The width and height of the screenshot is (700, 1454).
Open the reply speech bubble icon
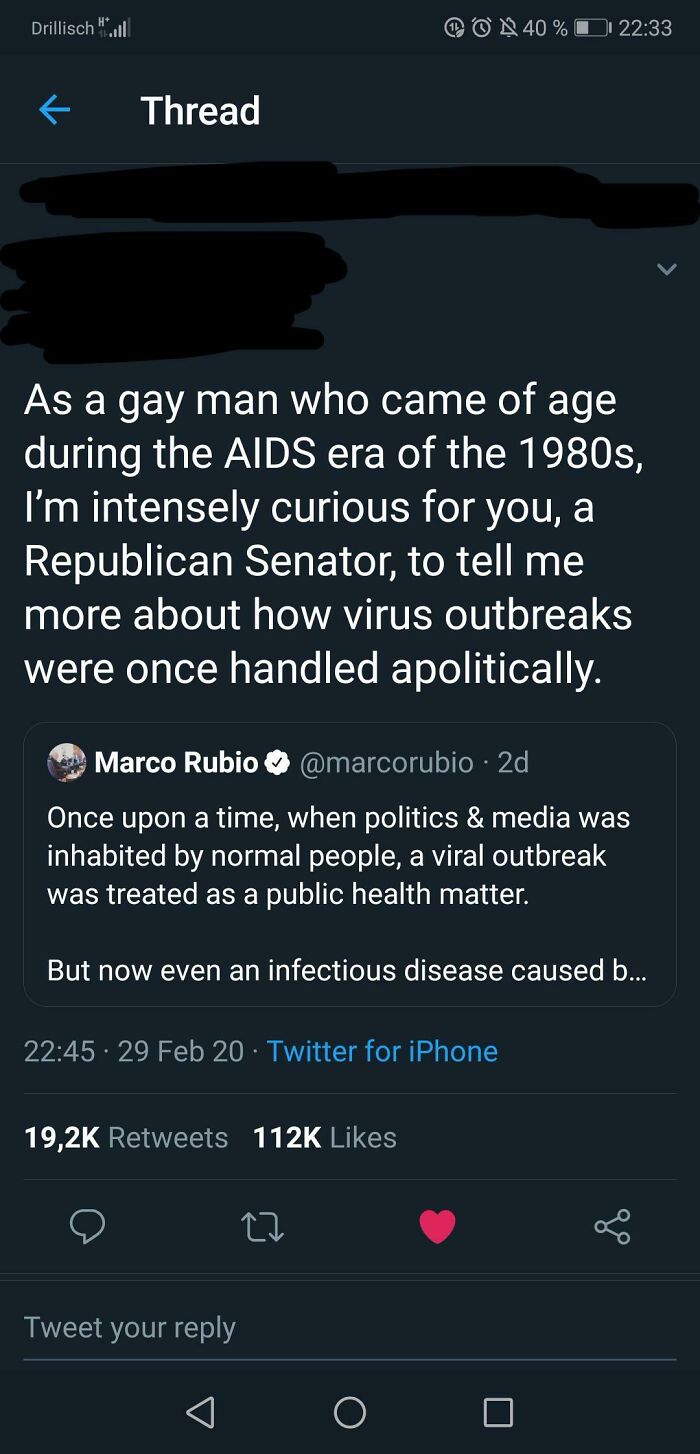[x=87, y=1226]
